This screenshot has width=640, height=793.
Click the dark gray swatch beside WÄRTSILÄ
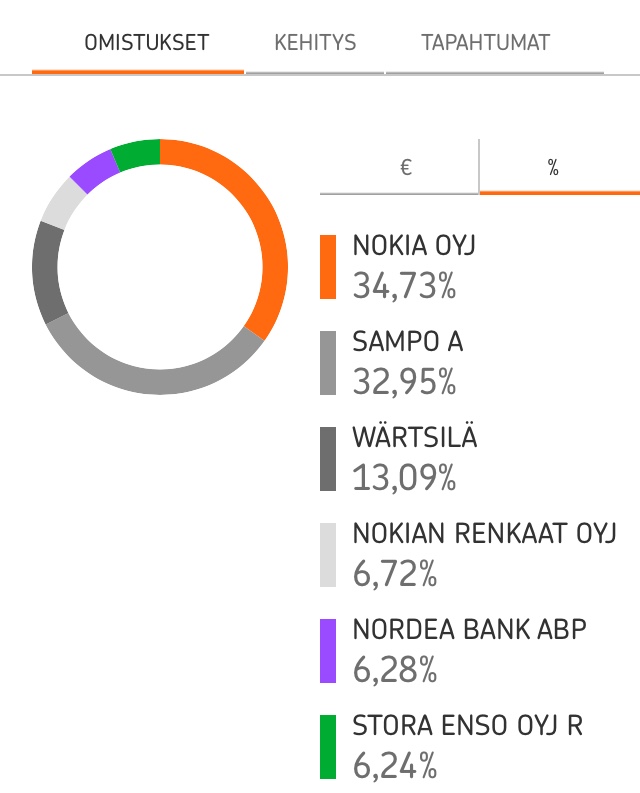(328, 459)
